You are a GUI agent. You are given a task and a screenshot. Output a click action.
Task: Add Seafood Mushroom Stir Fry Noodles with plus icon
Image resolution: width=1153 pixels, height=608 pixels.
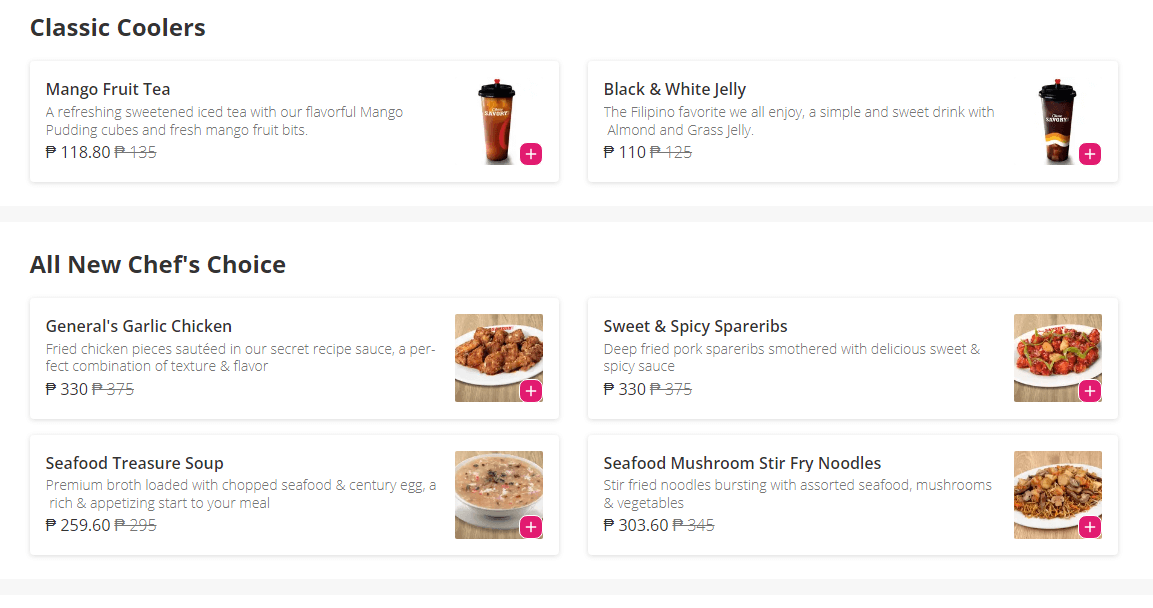pos(1089,528)
